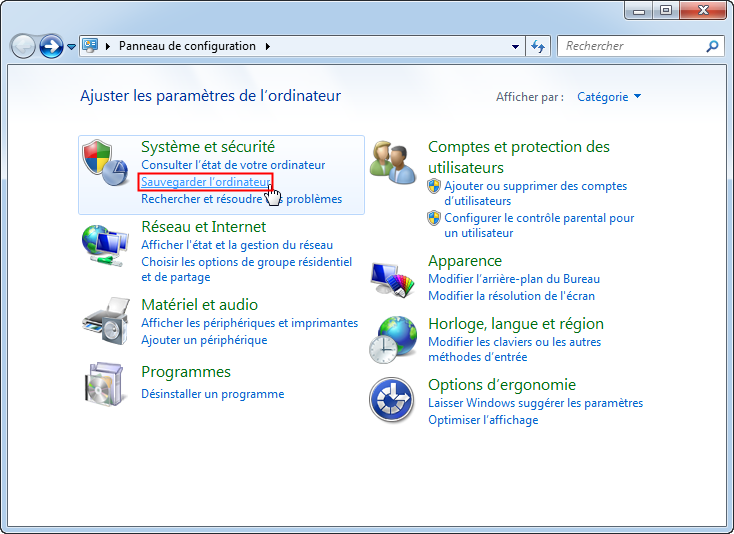Select Panneau de configuration breadcrumb

point(187,46)
